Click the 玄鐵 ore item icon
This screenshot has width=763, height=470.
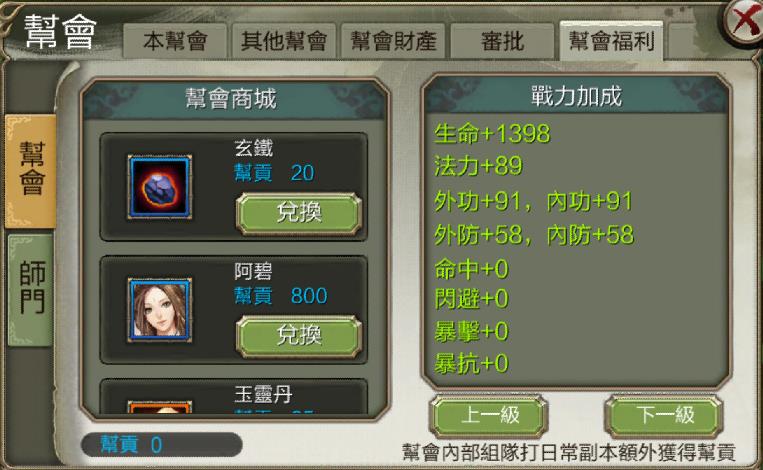point(160,187)
